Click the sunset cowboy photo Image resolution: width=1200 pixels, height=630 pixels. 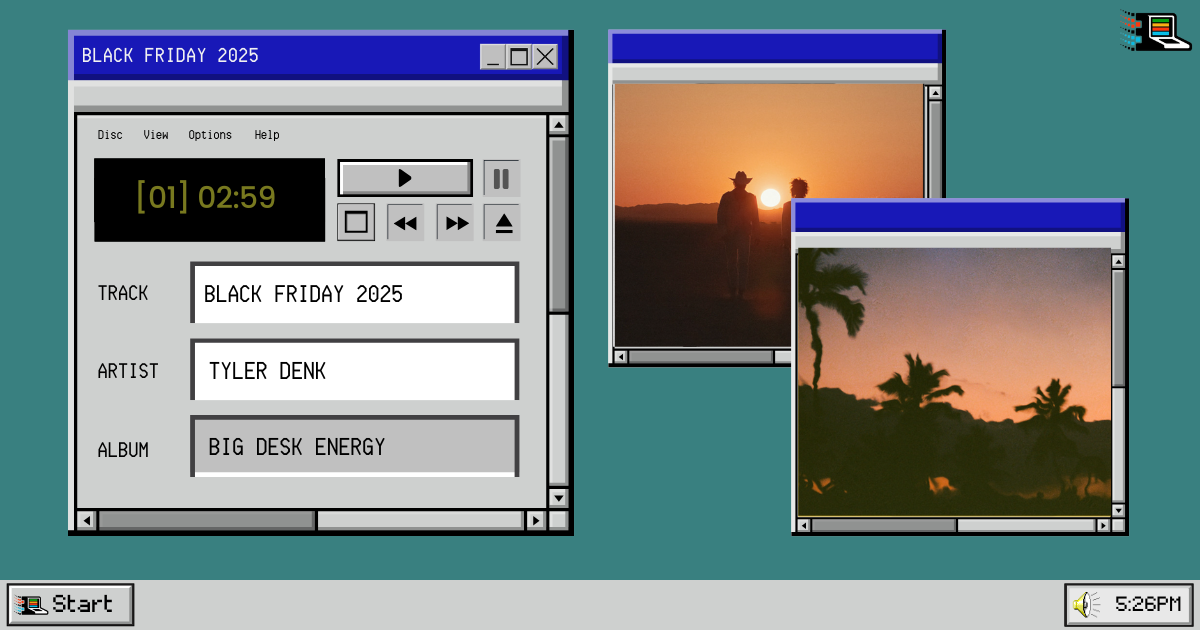tap(702, 214)
